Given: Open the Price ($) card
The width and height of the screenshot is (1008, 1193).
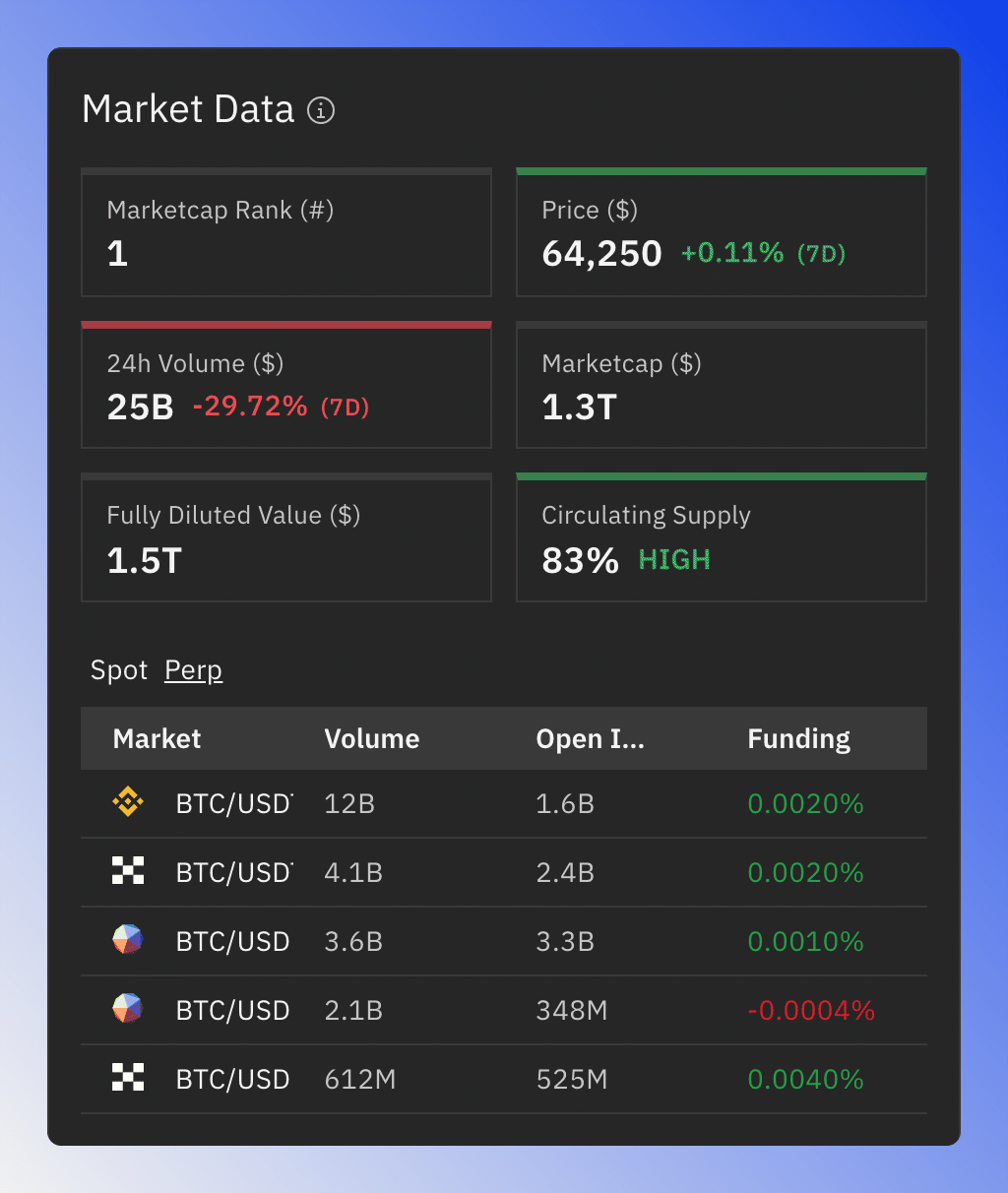Looking at the screenshot, I should 722,232.
